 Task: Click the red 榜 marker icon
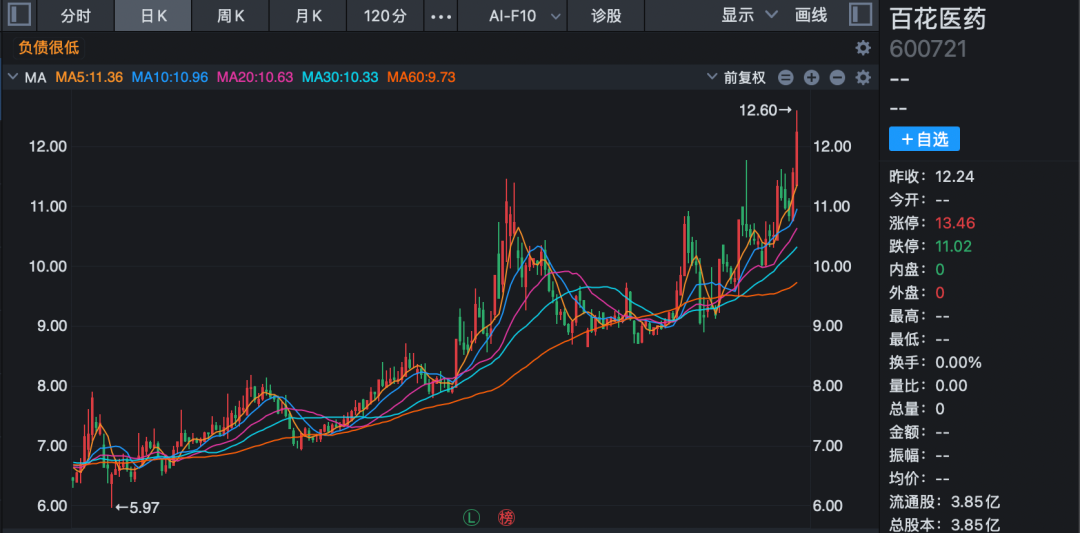[505, 517]
